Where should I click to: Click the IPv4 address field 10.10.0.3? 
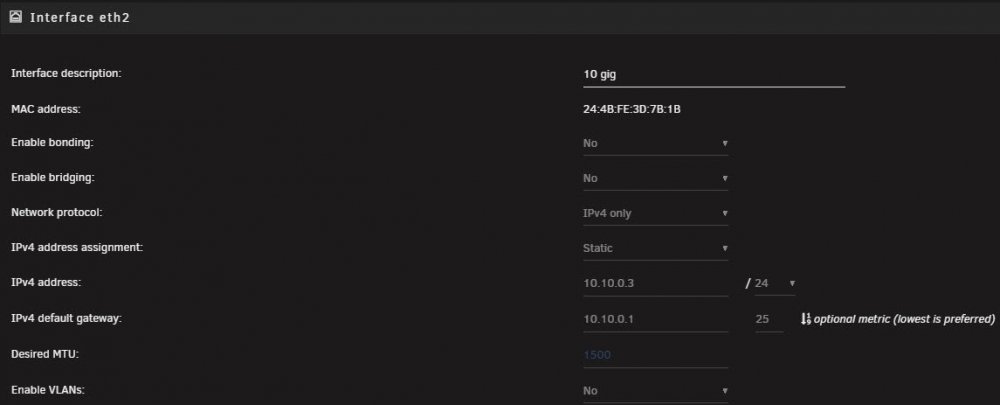tap(655, 284)
